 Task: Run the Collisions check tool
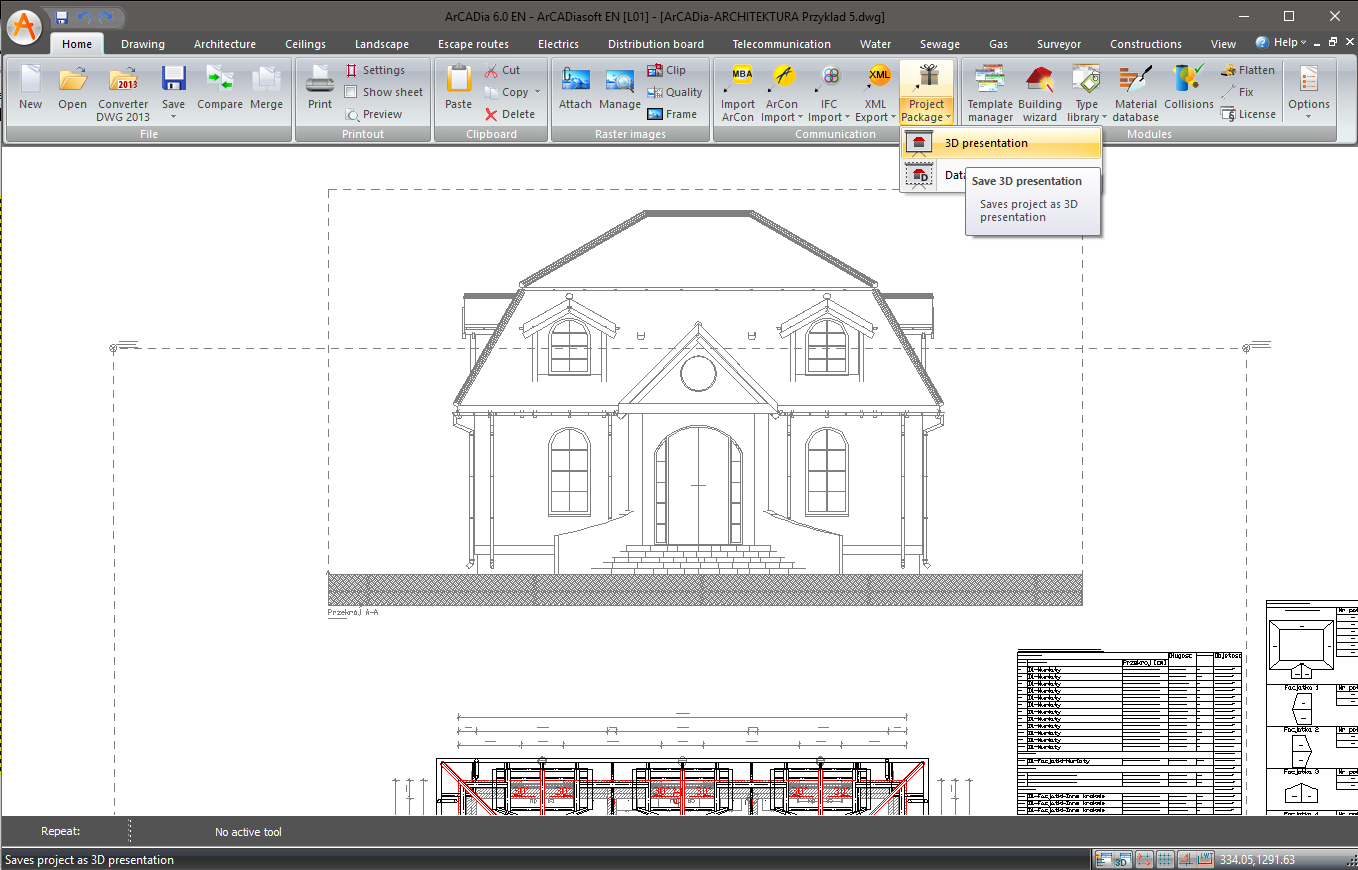point(1188,90)
